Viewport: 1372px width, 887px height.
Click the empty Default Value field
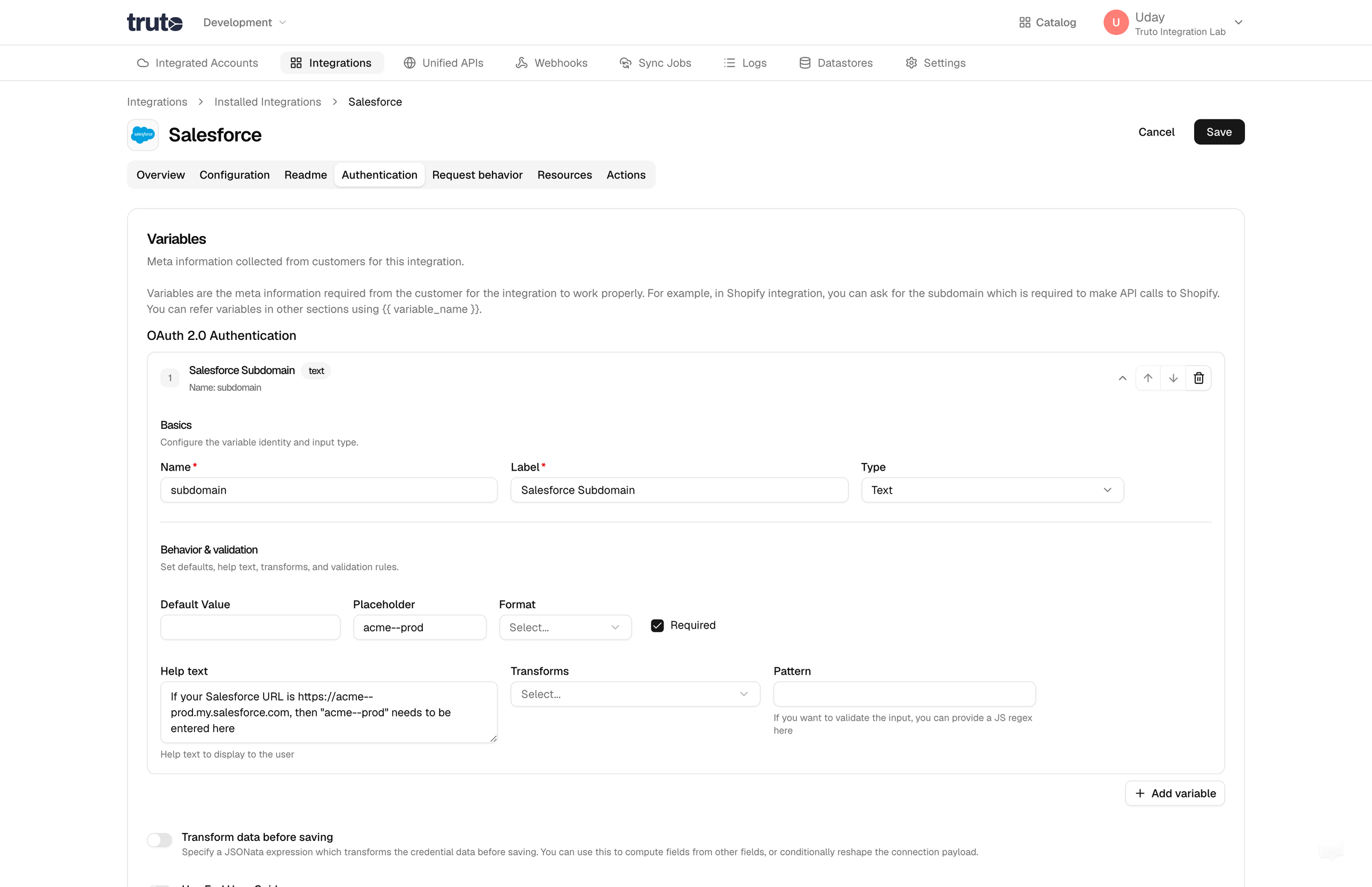250,627
